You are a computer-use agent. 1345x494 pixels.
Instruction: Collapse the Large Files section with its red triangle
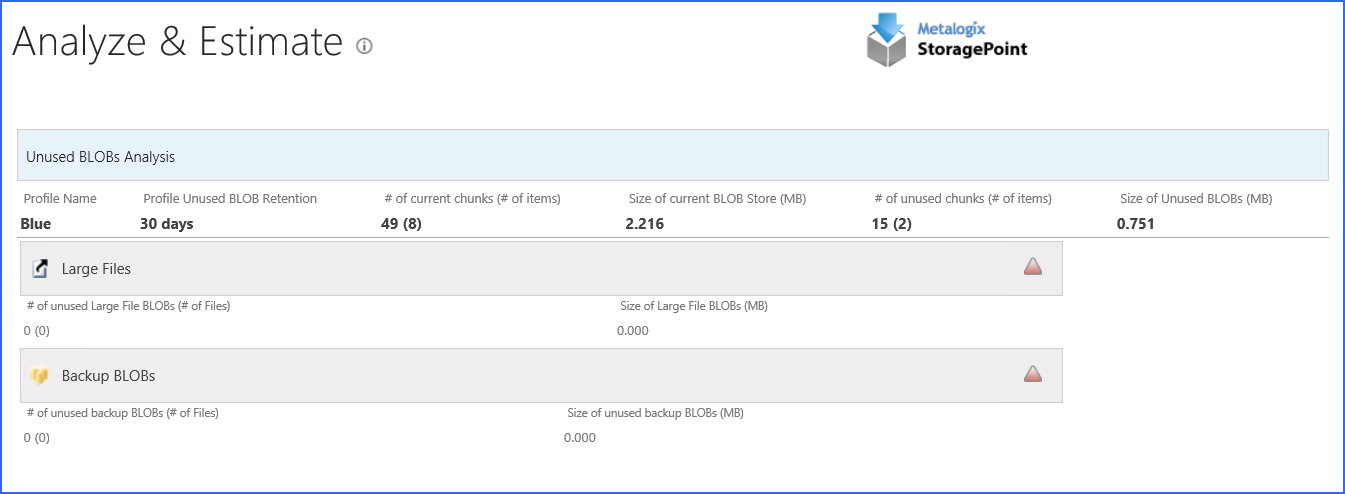click(1033, 266)
